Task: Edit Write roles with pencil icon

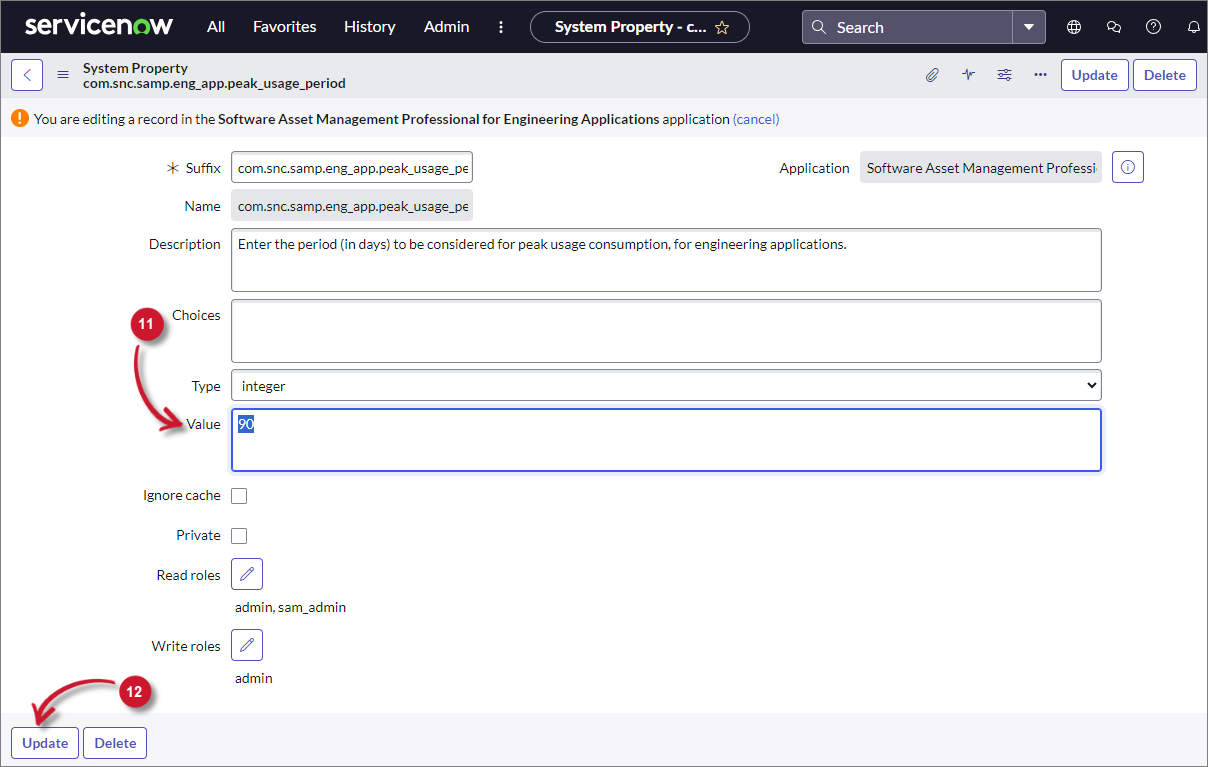Action: (247, 645)
